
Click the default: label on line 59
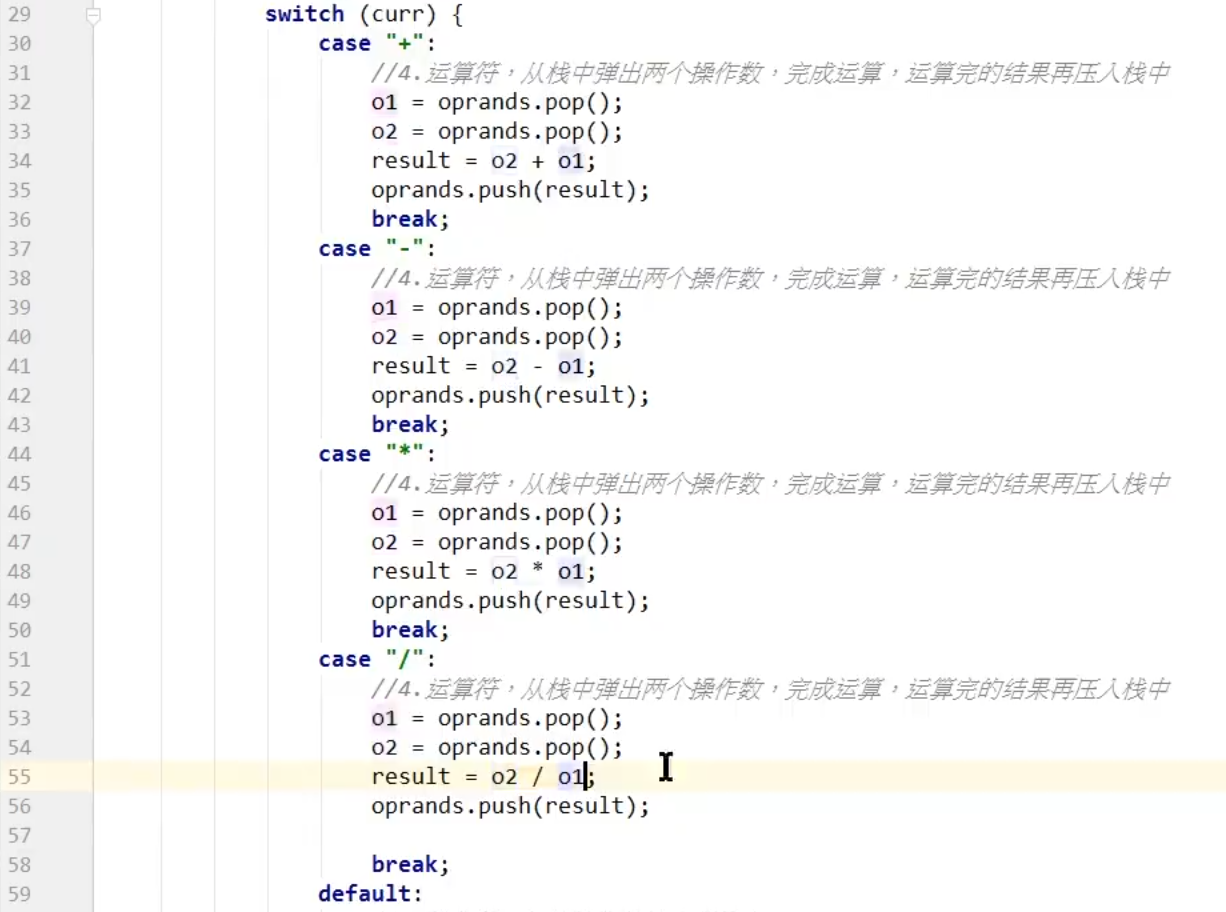(371, 894)
